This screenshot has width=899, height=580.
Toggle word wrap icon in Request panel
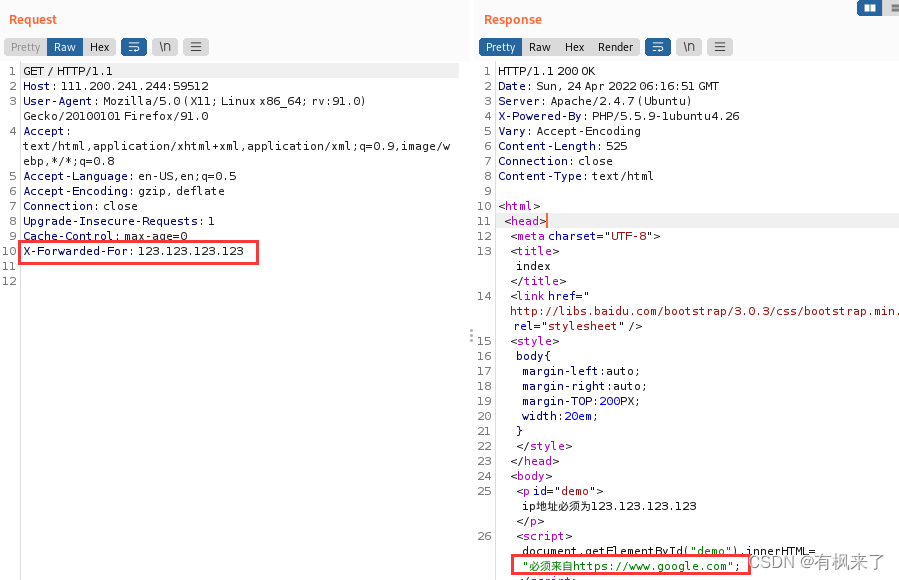coord(134,47)
